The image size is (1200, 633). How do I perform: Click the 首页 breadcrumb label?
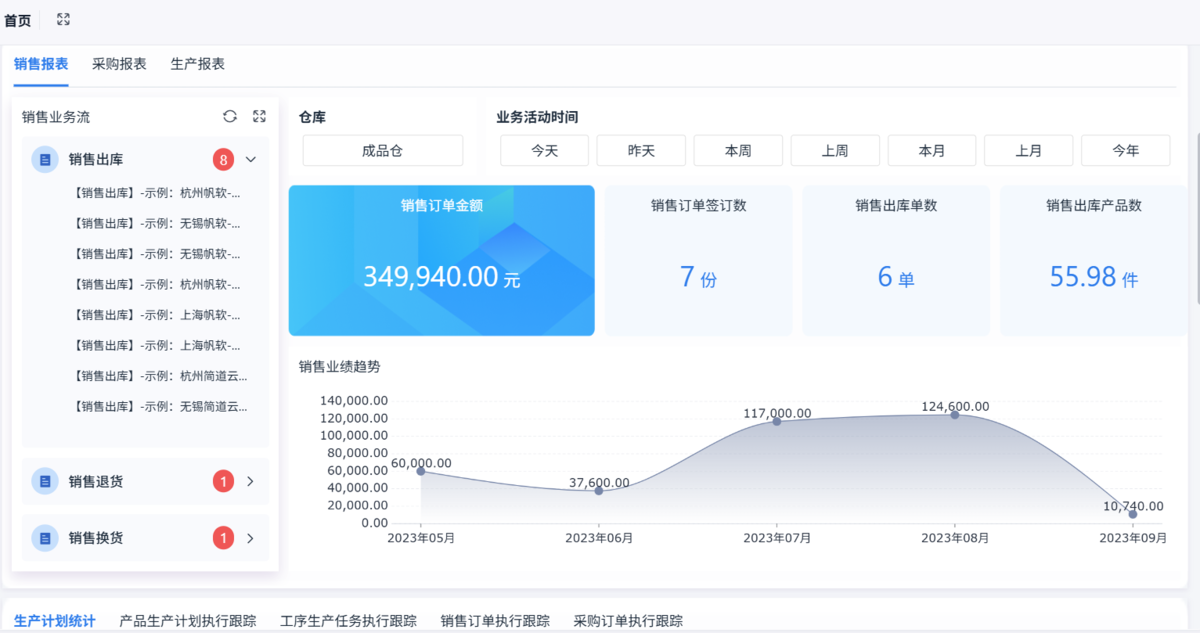(18, 20)
